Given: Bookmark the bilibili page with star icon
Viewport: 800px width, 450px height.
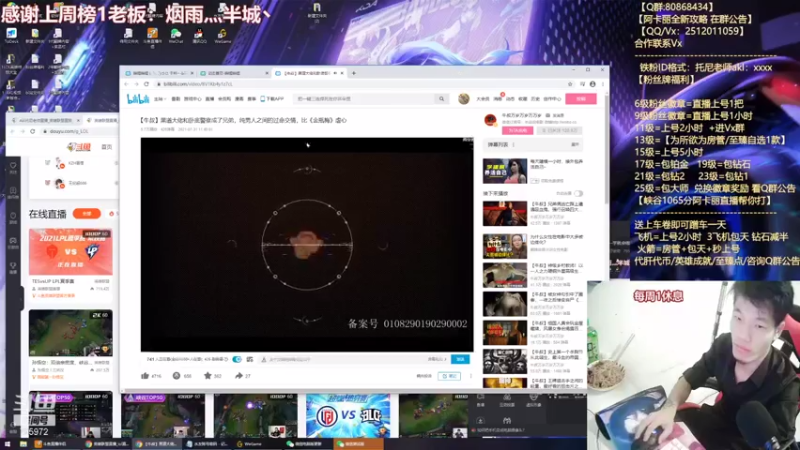Looking at the screenshot, I should [570, 84].
